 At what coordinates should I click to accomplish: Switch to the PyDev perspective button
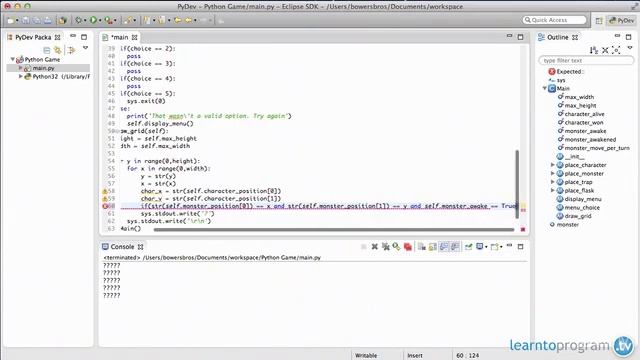(x=622, y=20)
